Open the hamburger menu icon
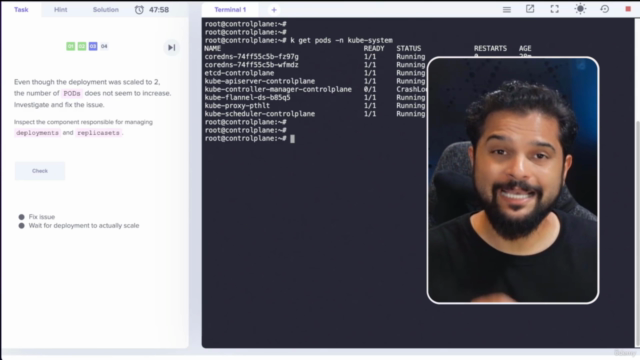This screenshot has height=360, width=640. pyautogui.click(x=507, y=9)
